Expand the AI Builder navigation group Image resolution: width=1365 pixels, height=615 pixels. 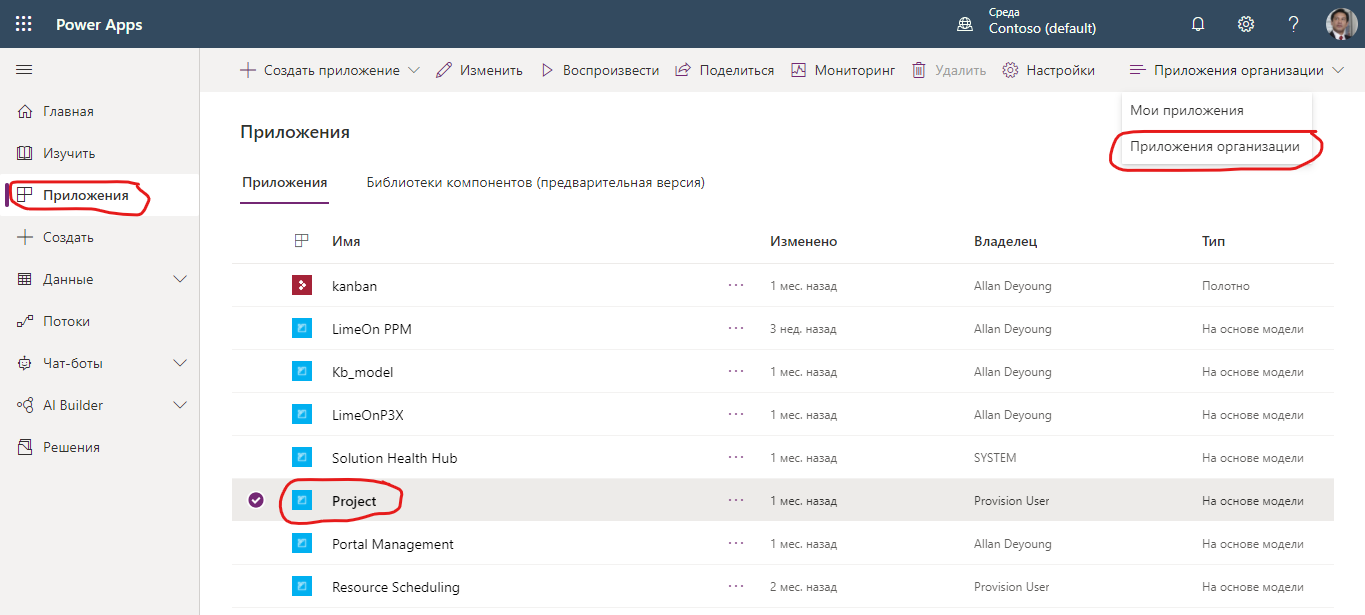(180, 405)
